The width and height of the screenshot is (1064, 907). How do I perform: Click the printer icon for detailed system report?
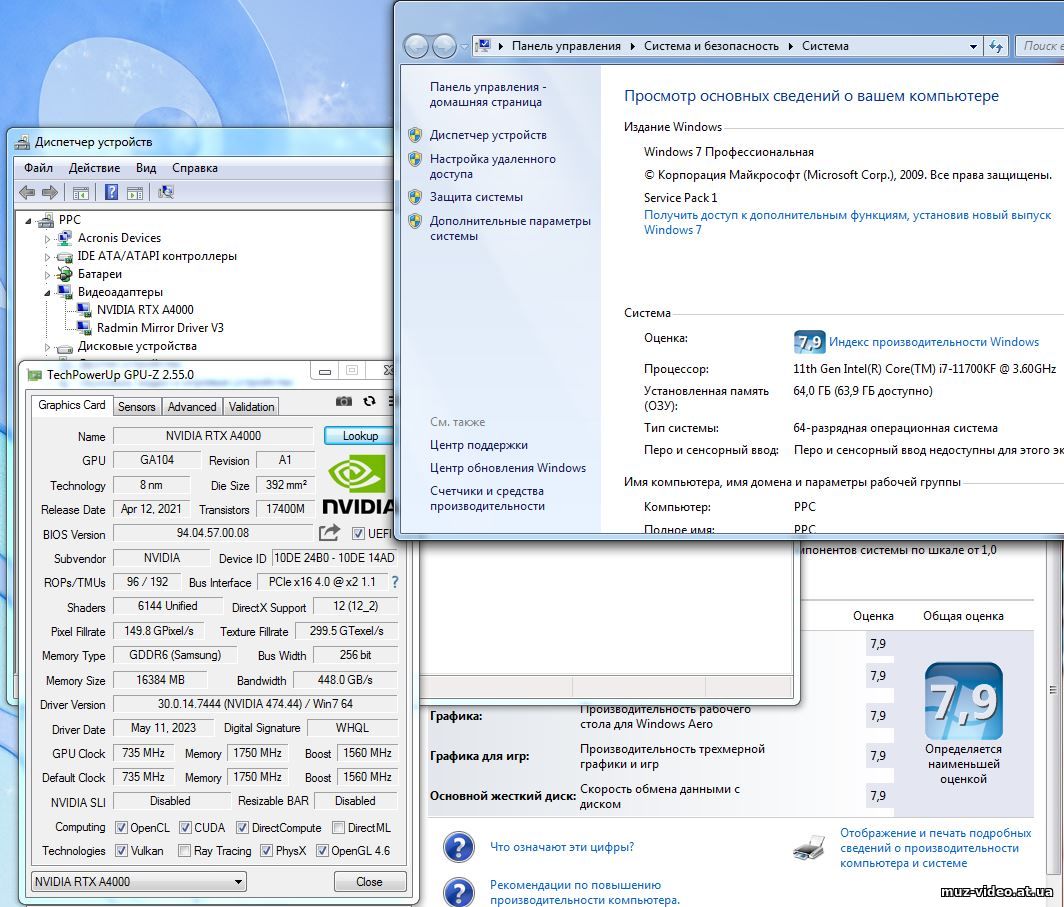coord(809,848)
